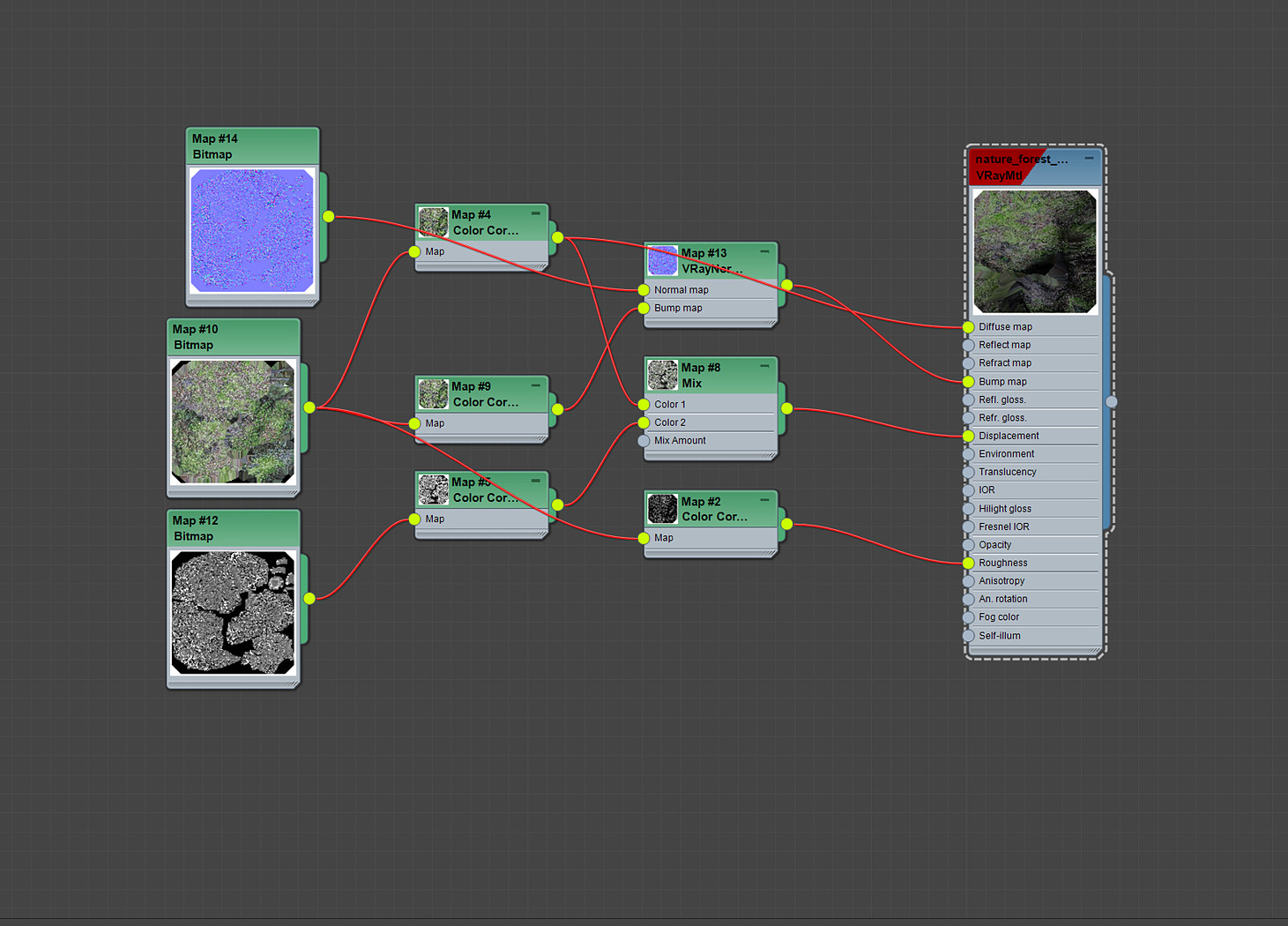The width and height of the screenshot is (1288, 926).
Task: Collapse the Map #4 Color Correction node
Action: coord(535,213)
